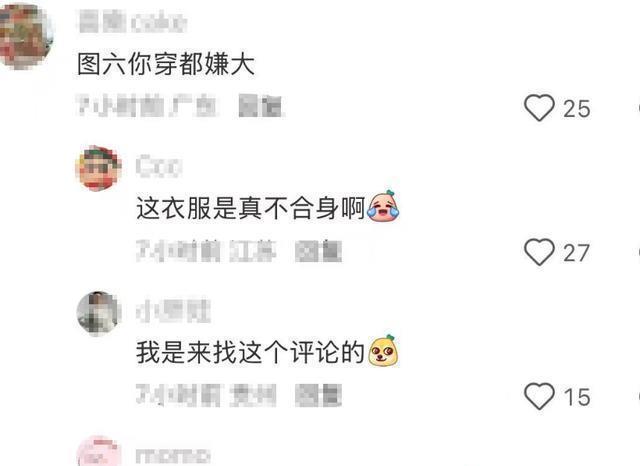Image resolution: width=640 pixels, height=466 pixels.
Task: Open avatar next to 我是来找这个评论的 comment
Action: pyautogui.click(x=99, y=313)
